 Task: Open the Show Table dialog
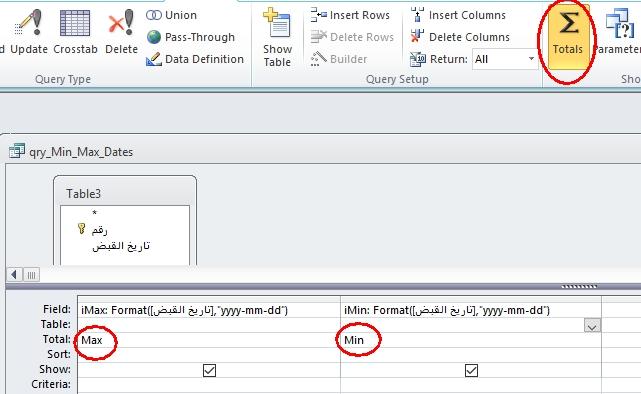(277, 37)
